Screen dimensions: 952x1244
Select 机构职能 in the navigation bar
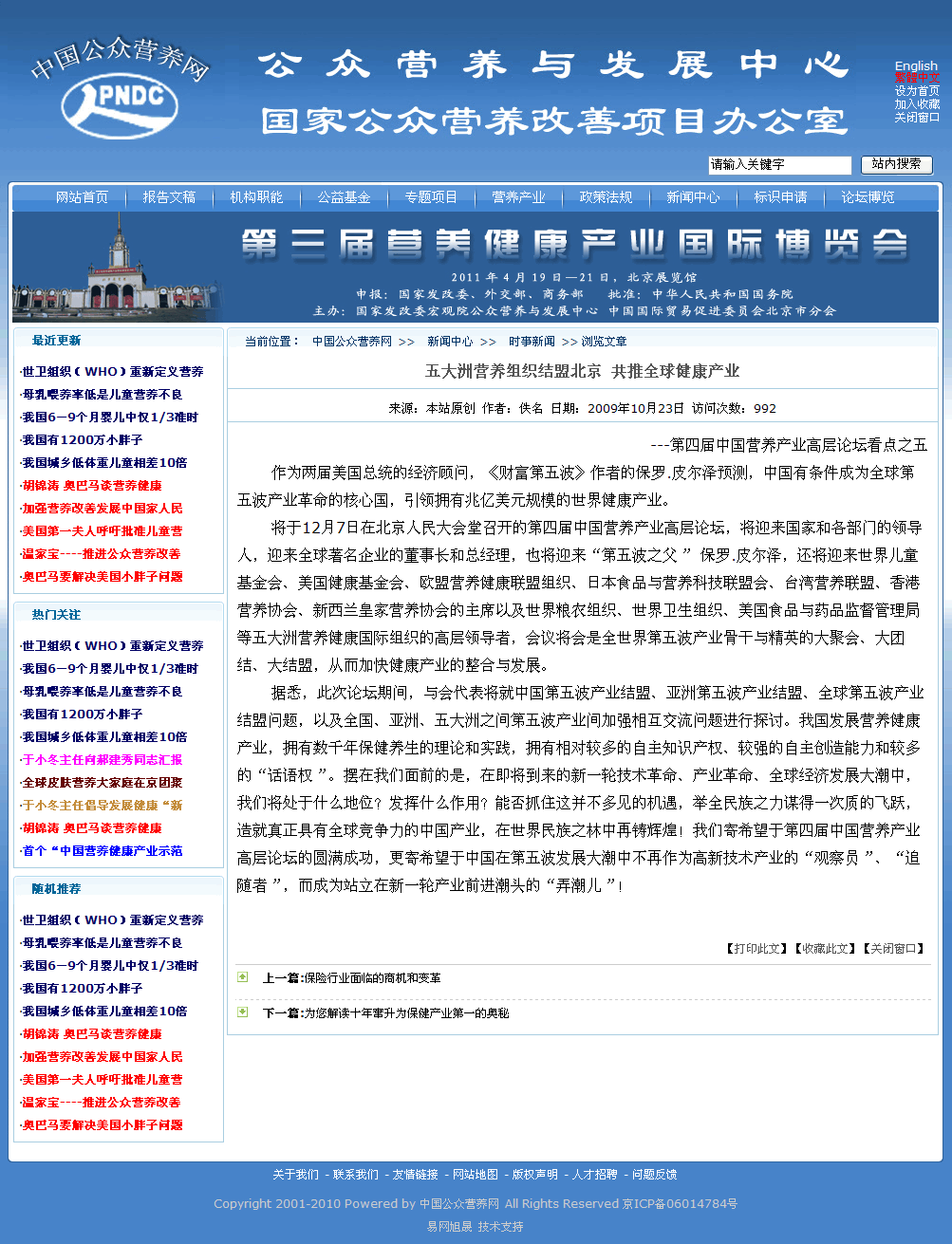(x=256, y=197)
